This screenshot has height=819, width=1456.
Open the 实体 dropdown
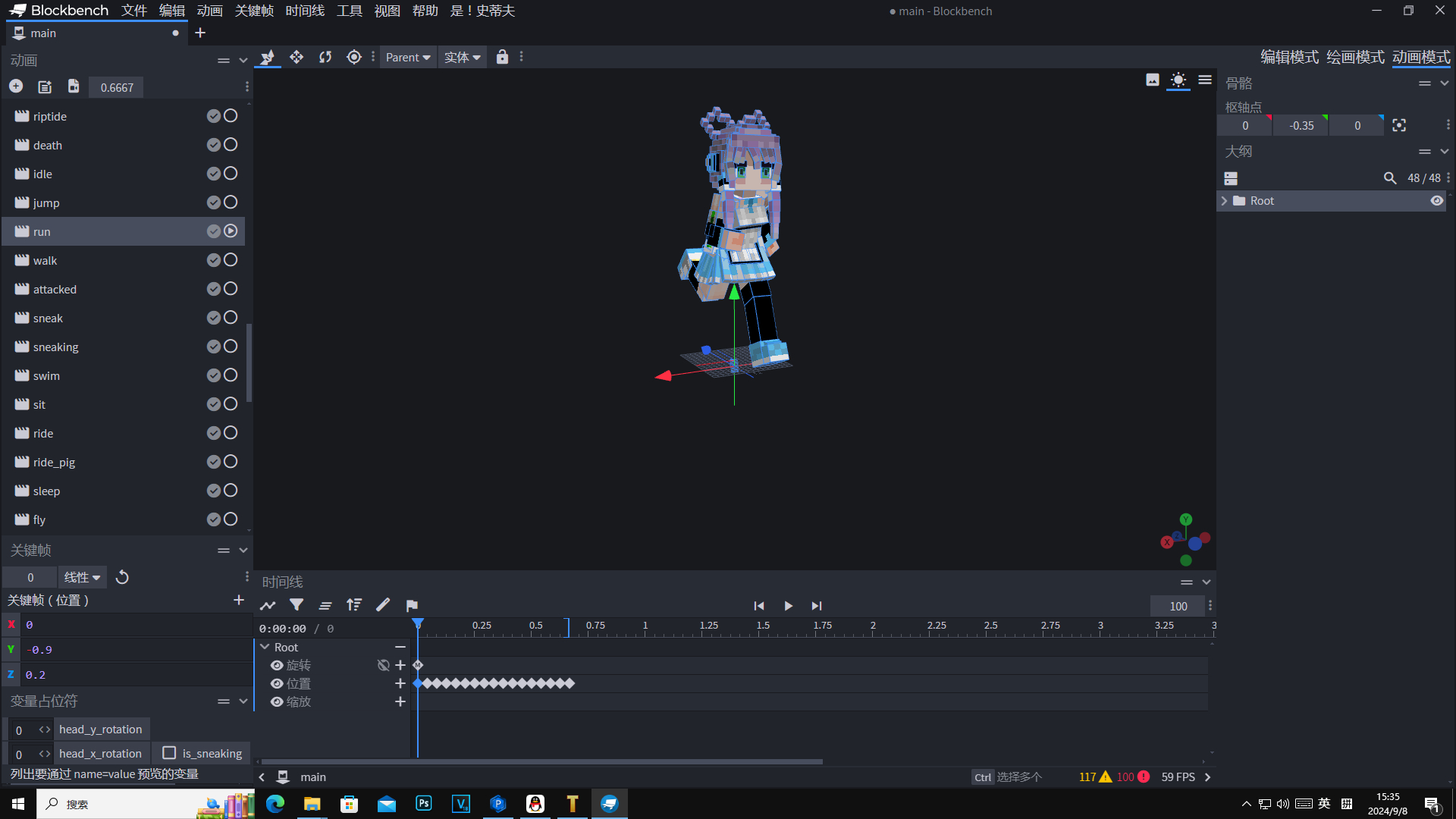point(463,57)
